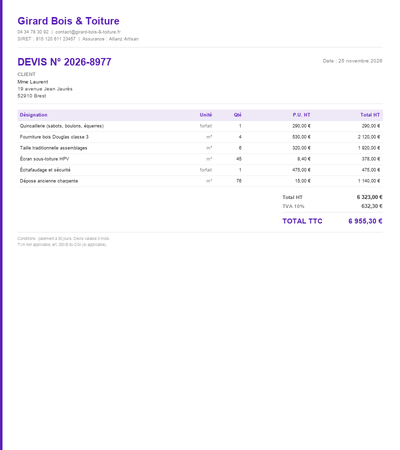
Task: Click the TOTAL TTC amount 6 955,30 €
Action: pyautogui.click(x=365, y=221)
